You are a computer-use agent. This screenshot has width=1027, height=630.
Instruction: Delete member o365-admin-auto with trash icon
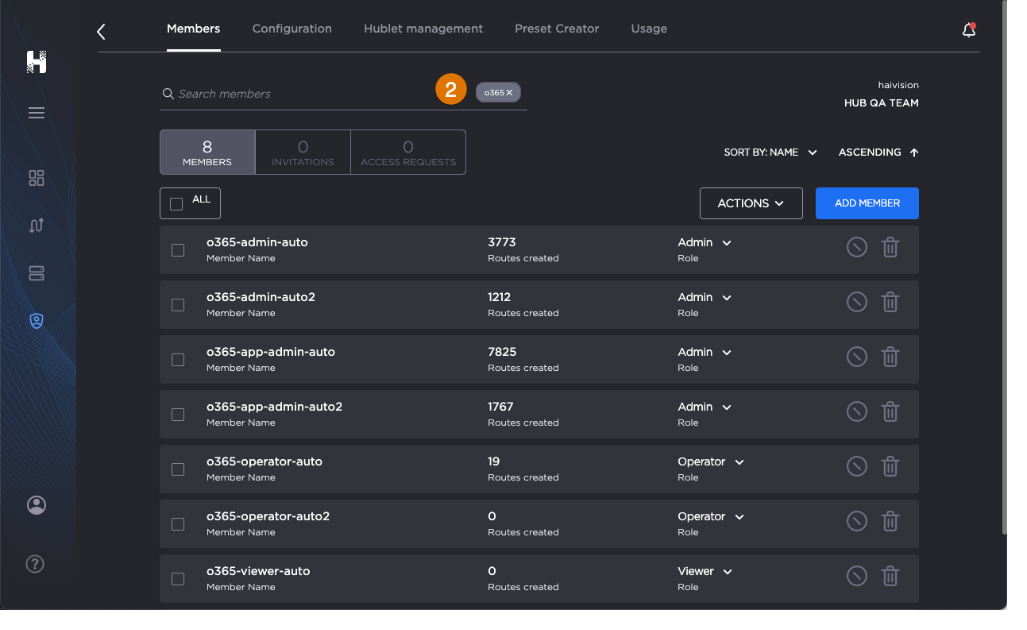point(890,247)
